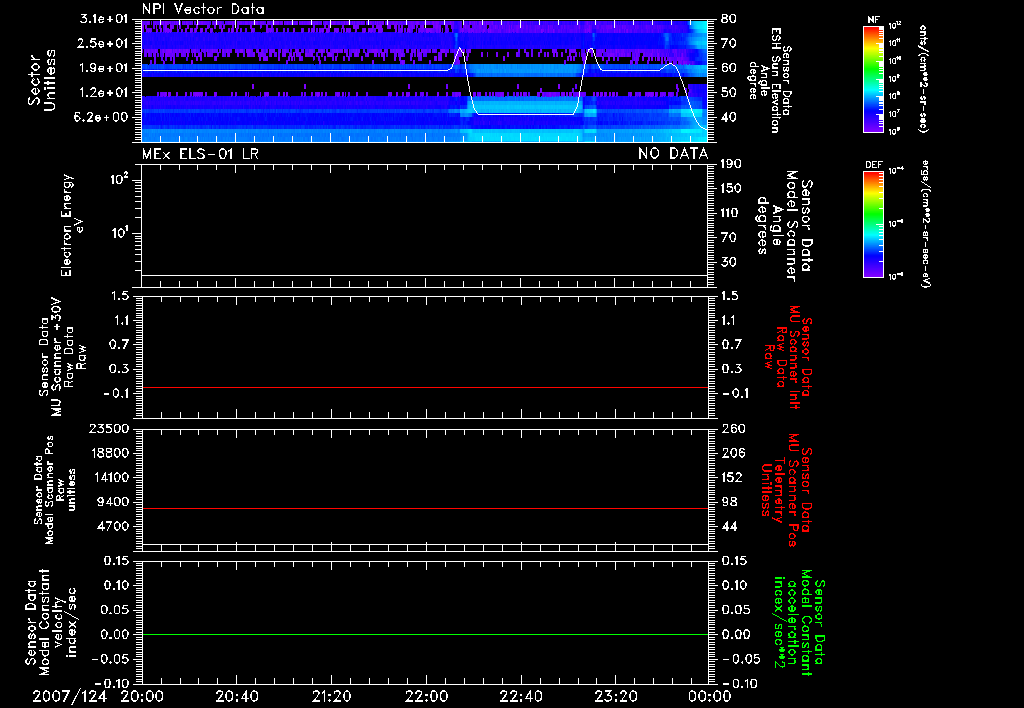
Task: Click the NF color scale bar
Action: [873, 78]
